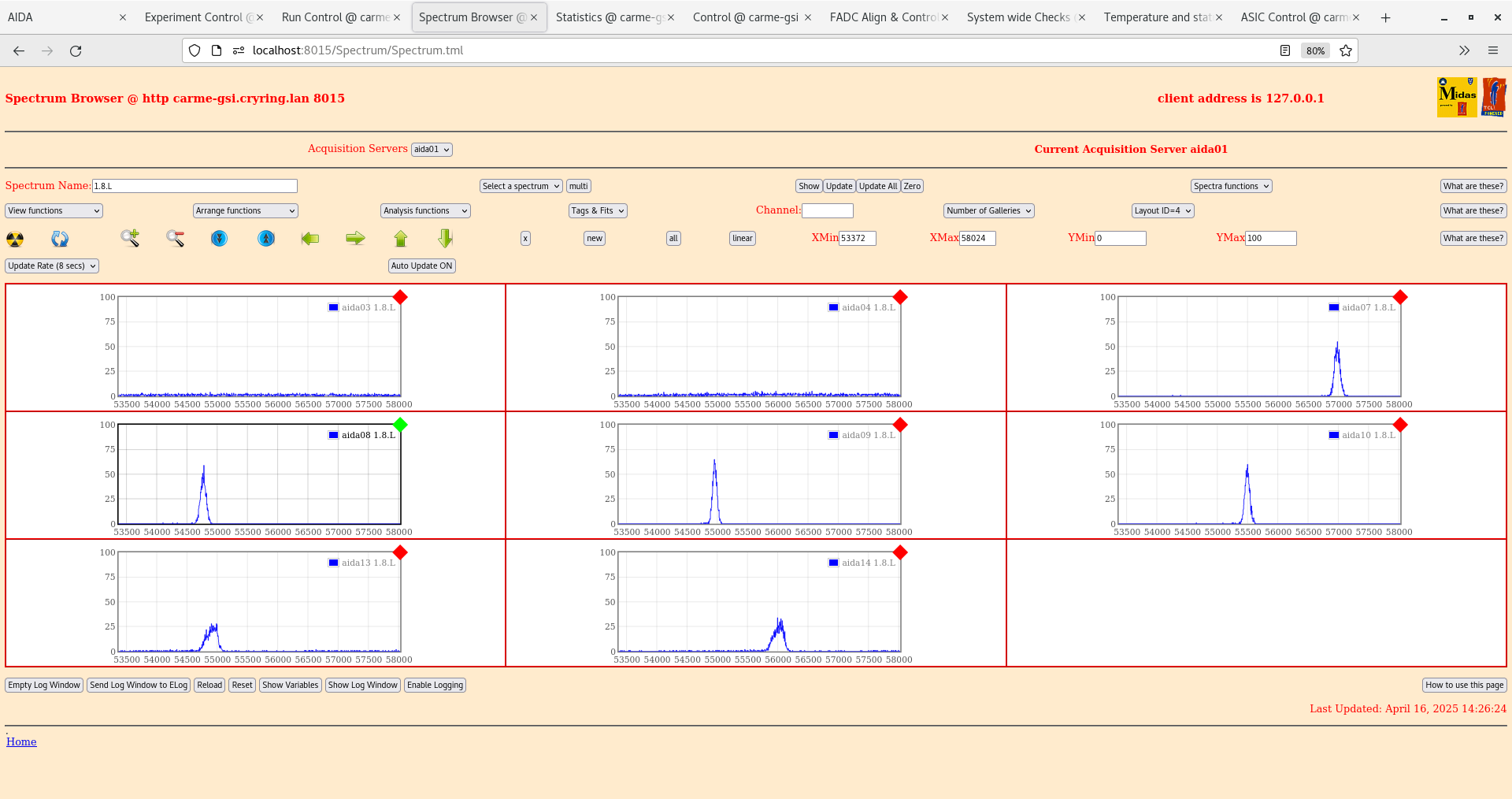
Task: Click the Channel input field
Action: pyautogui.click(x=828, y=210)
